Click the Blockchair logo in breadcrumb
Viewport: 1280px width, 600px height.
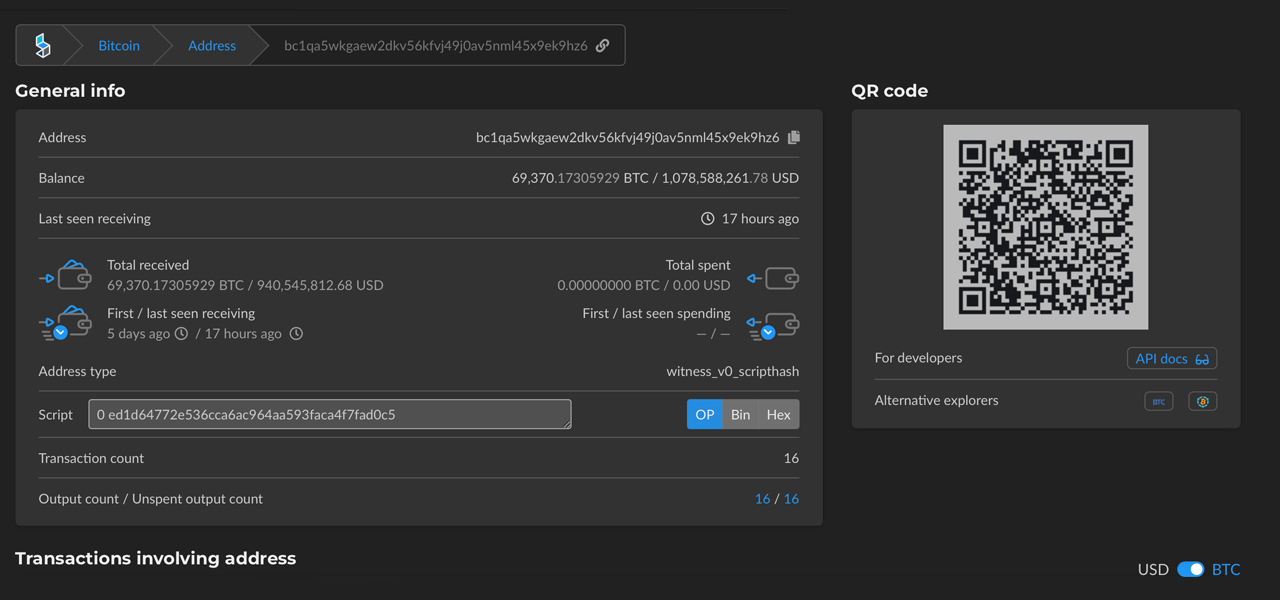(42, 45)
